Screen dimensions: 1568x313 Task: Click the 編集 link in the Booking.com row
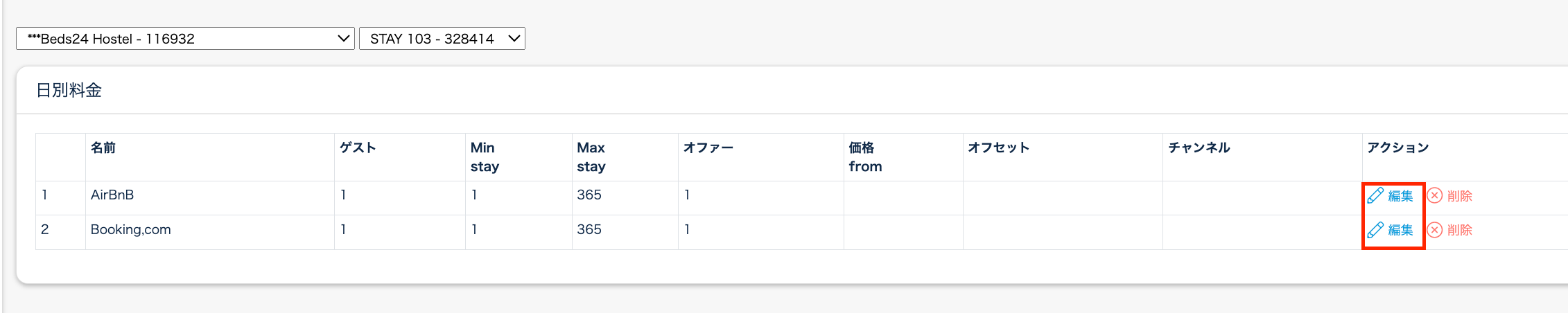1400,230
